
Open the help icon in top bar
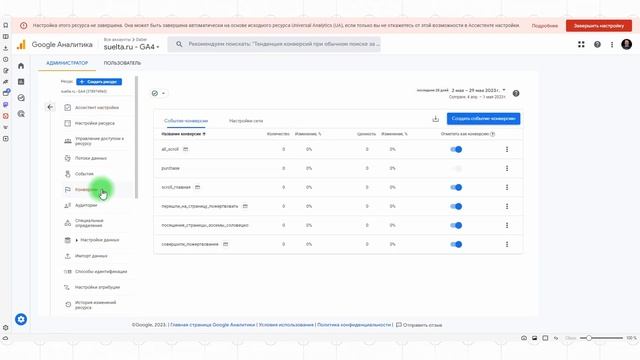tap(597, 44)
